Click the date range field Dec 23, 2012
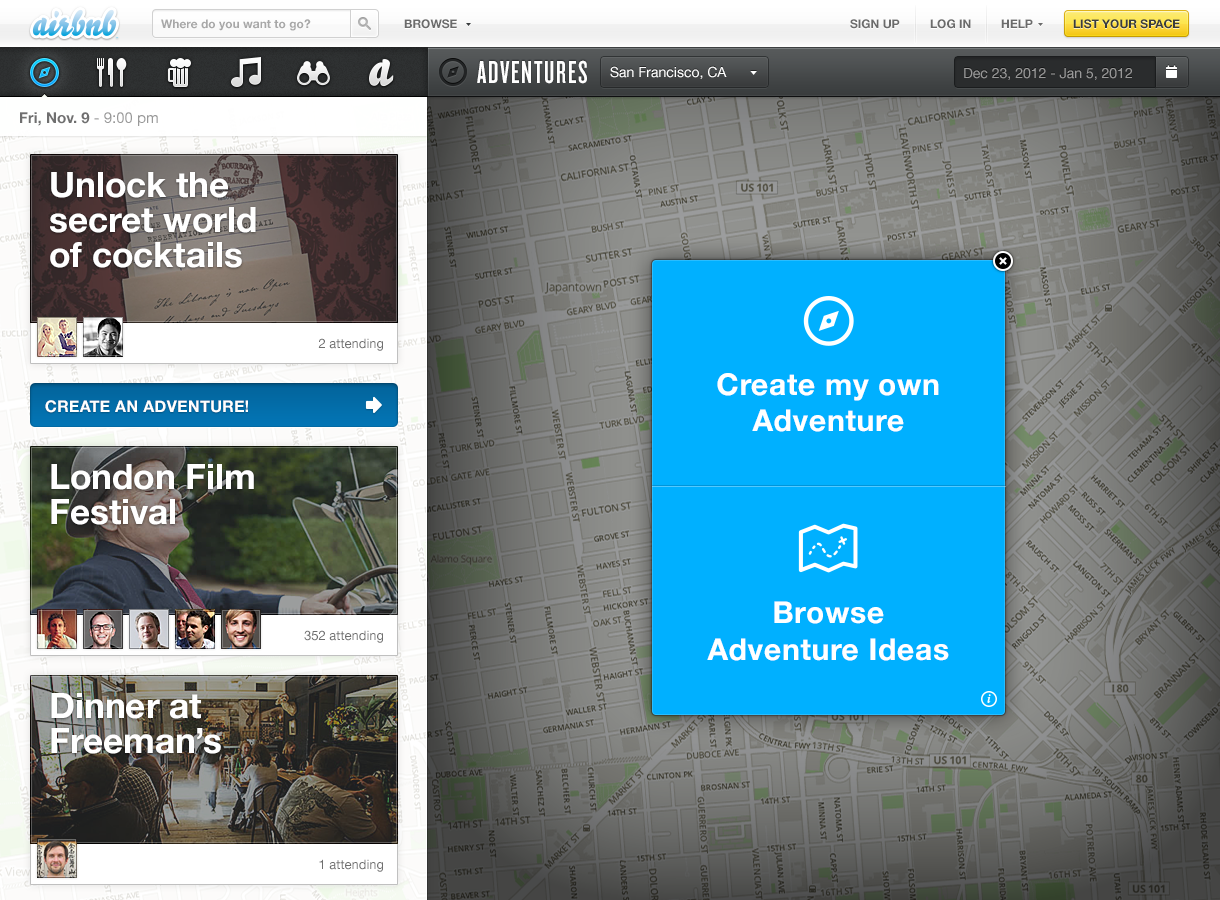 (x=1055, y=72)
